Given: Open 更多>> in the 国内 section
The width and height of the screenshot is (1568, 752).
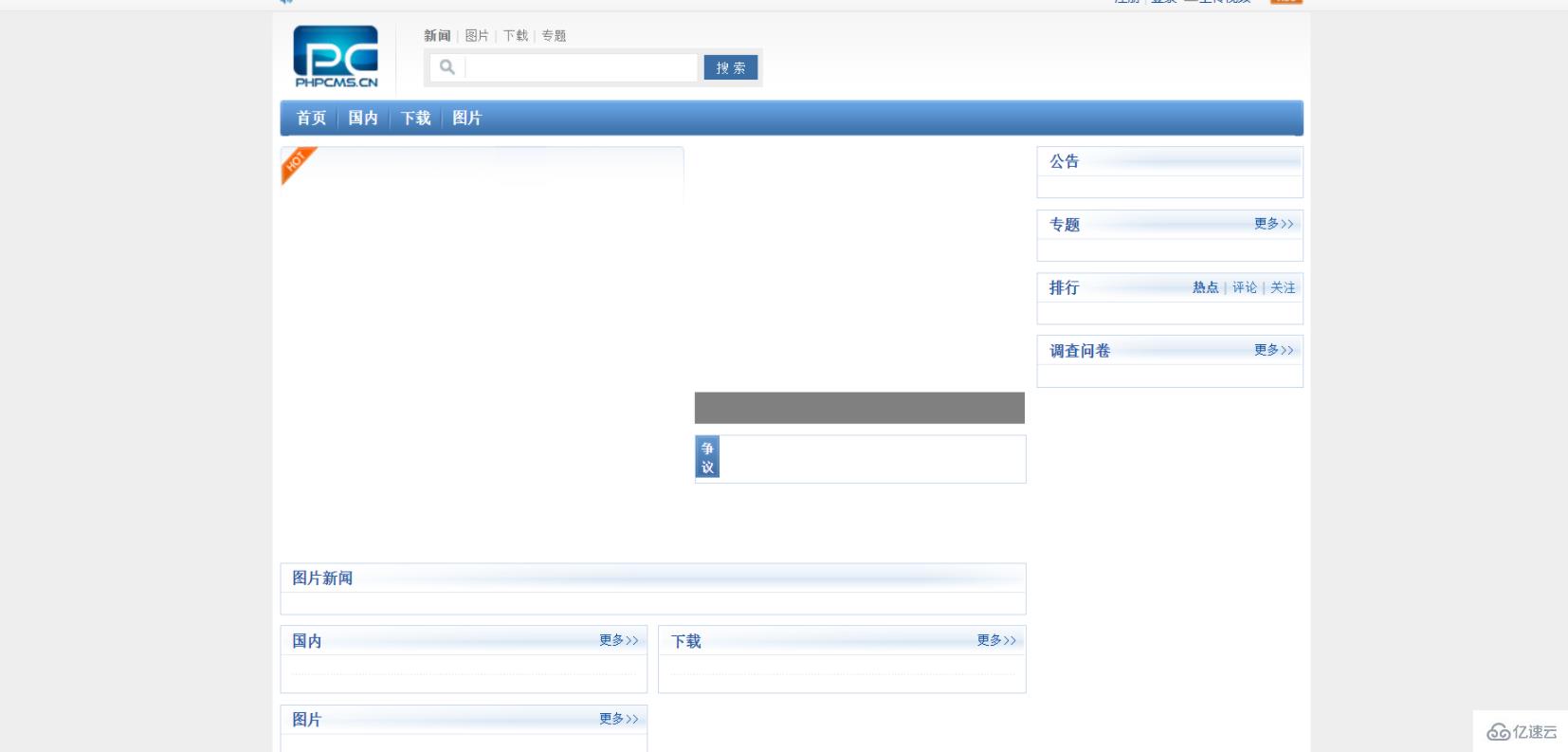Looking at the screenshot, I should (619, 640).
